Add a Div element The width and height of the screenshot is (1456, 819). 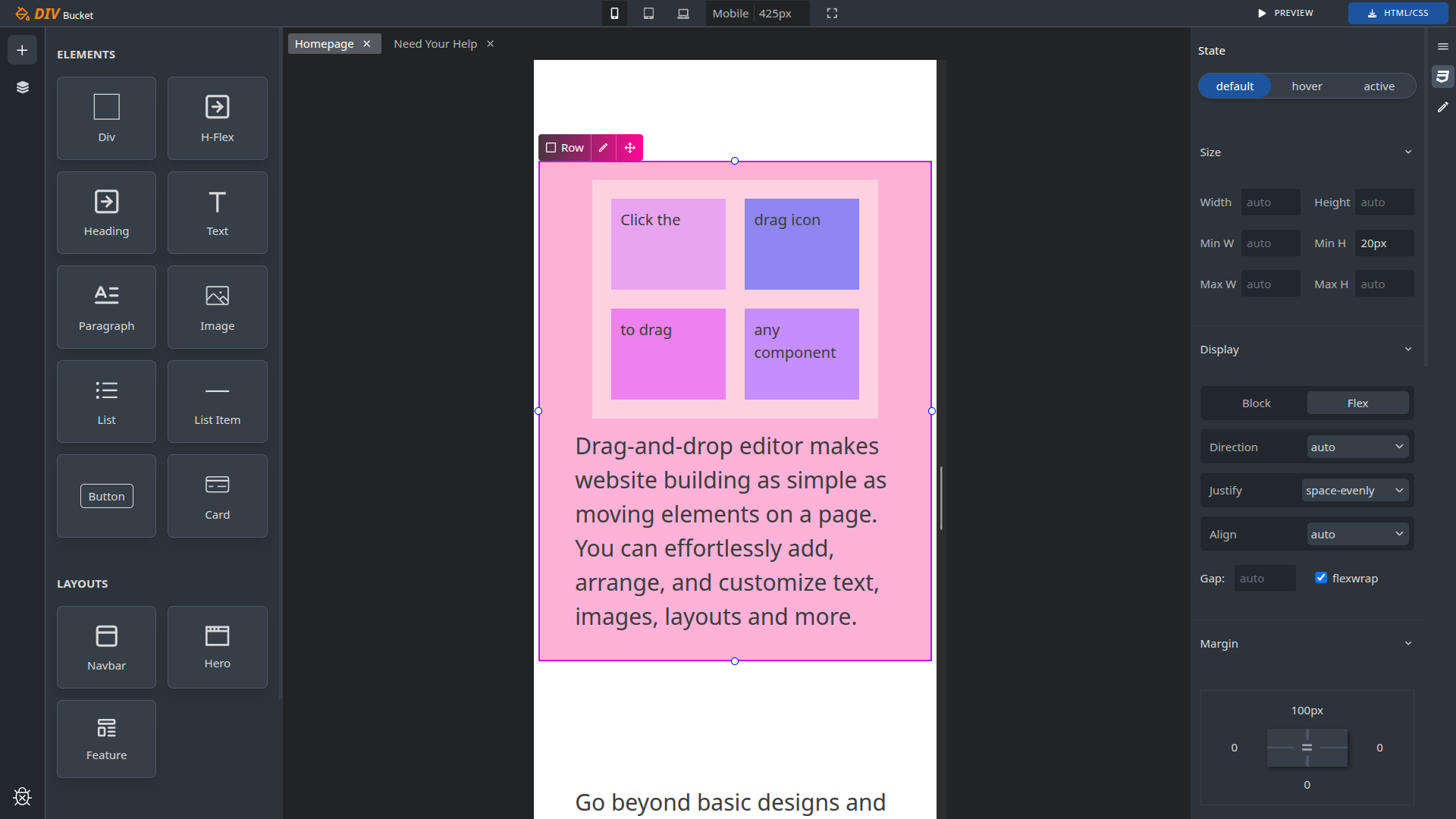point(106,118)
